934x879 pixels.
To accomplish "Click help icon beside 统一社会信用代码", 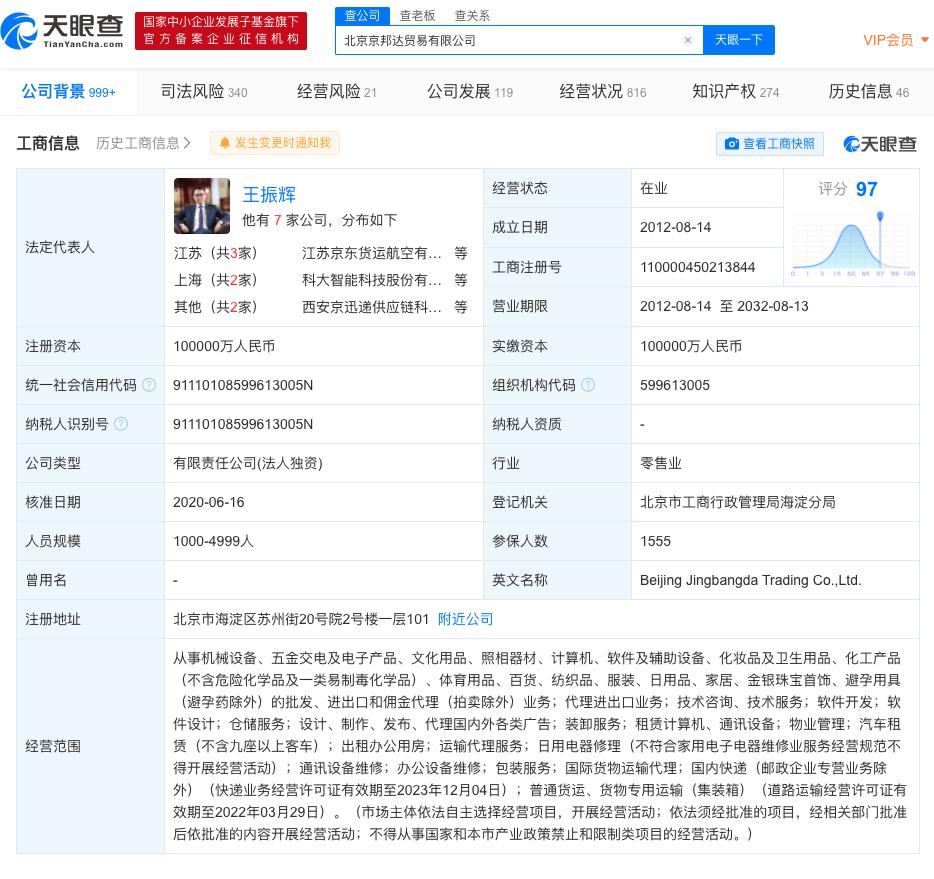I will (149, 385).
